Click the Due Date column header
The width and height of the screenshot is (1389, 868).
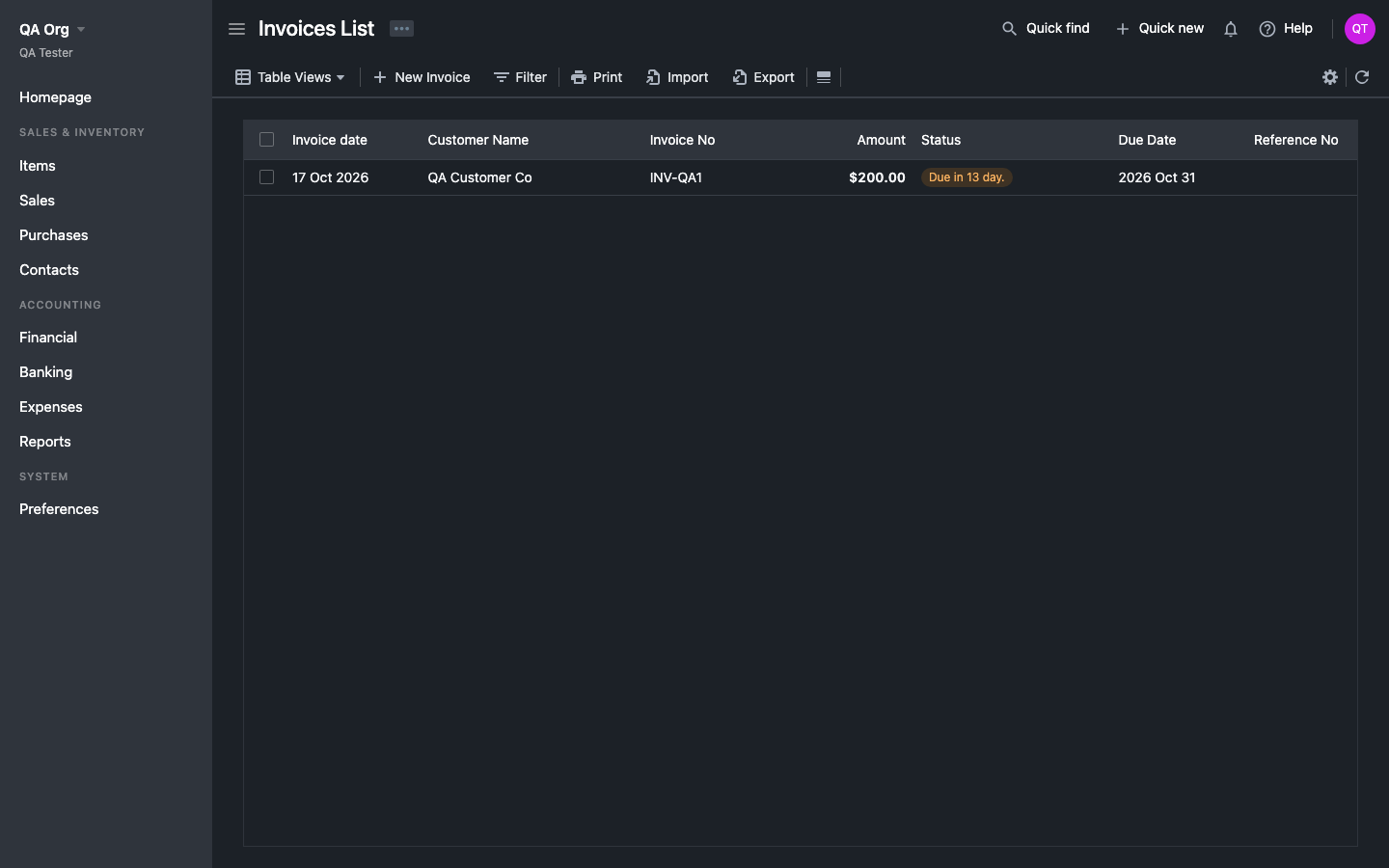tap(1147, 140)
